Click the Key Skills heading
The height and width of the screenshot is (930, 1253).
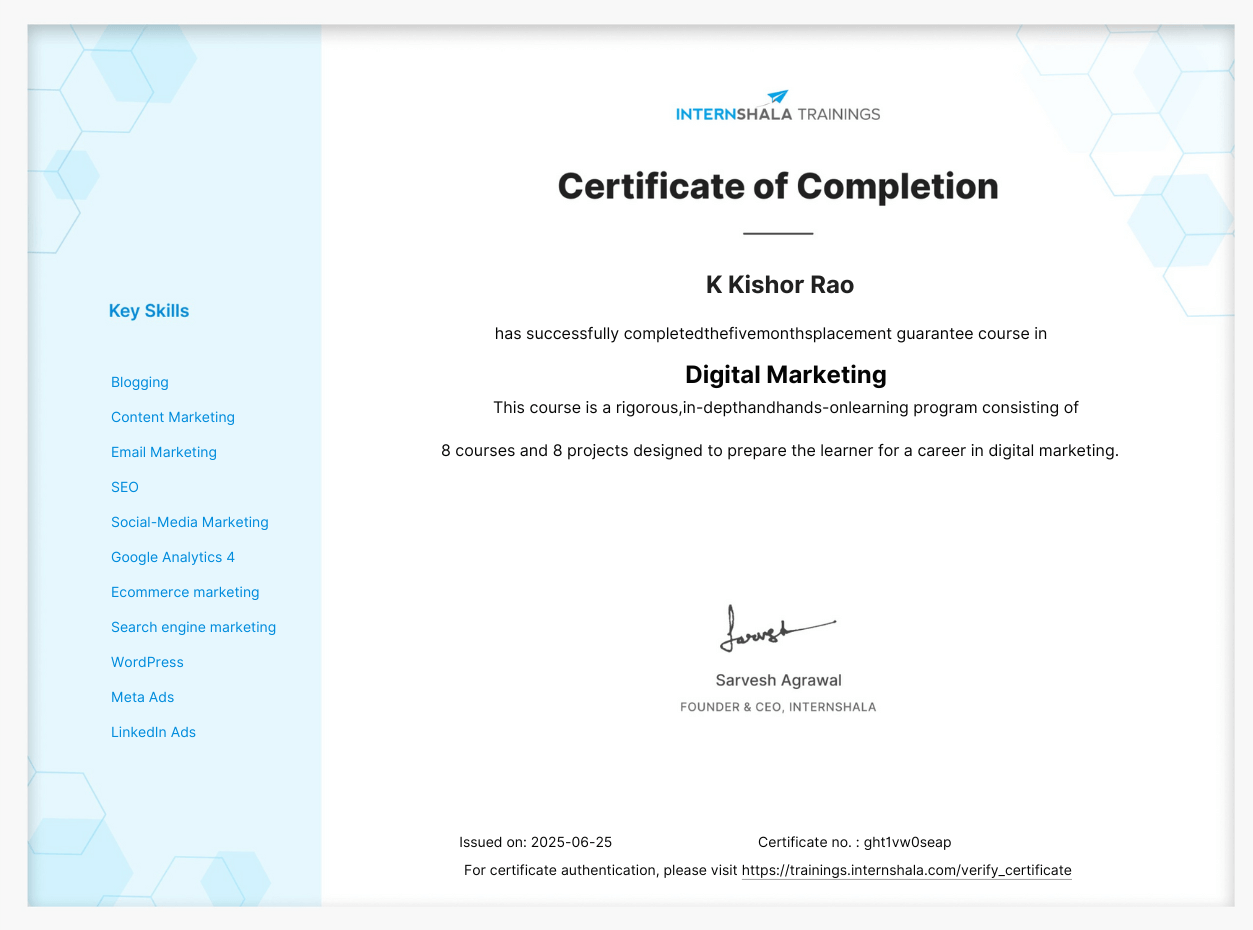pyautogui.click(x=149, y=311)
